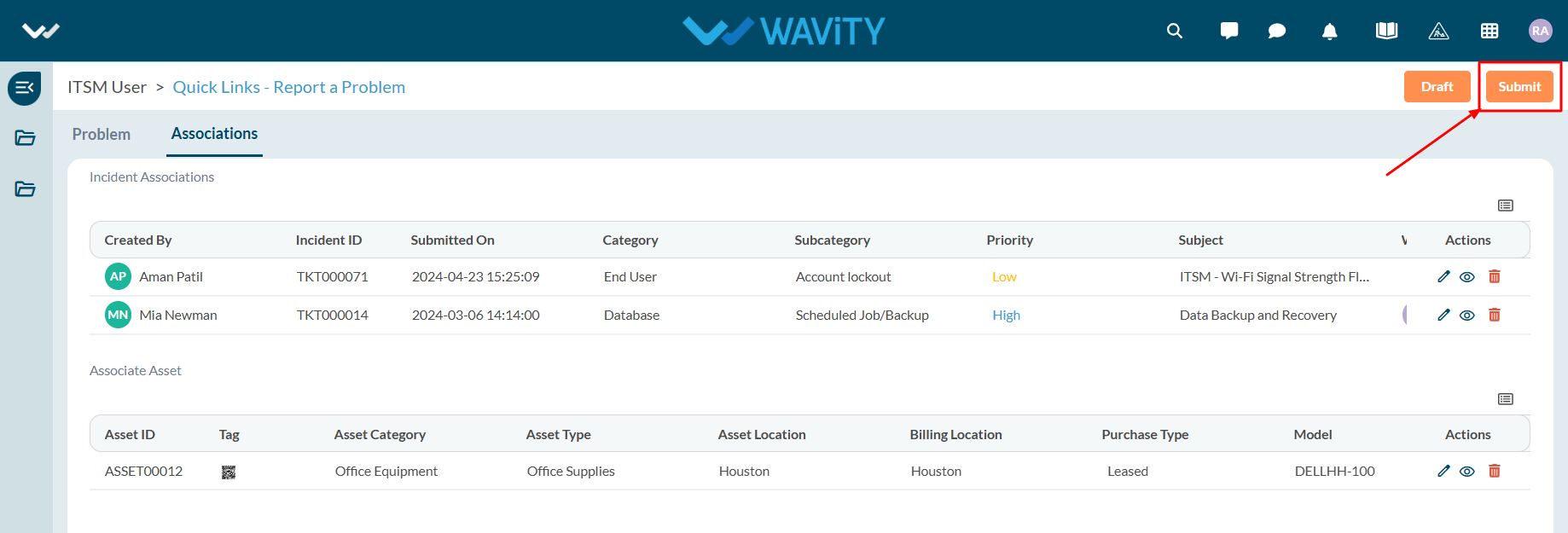Click Mia Newman name
This screenshot has height=533, width=1568.
[178, 316]
